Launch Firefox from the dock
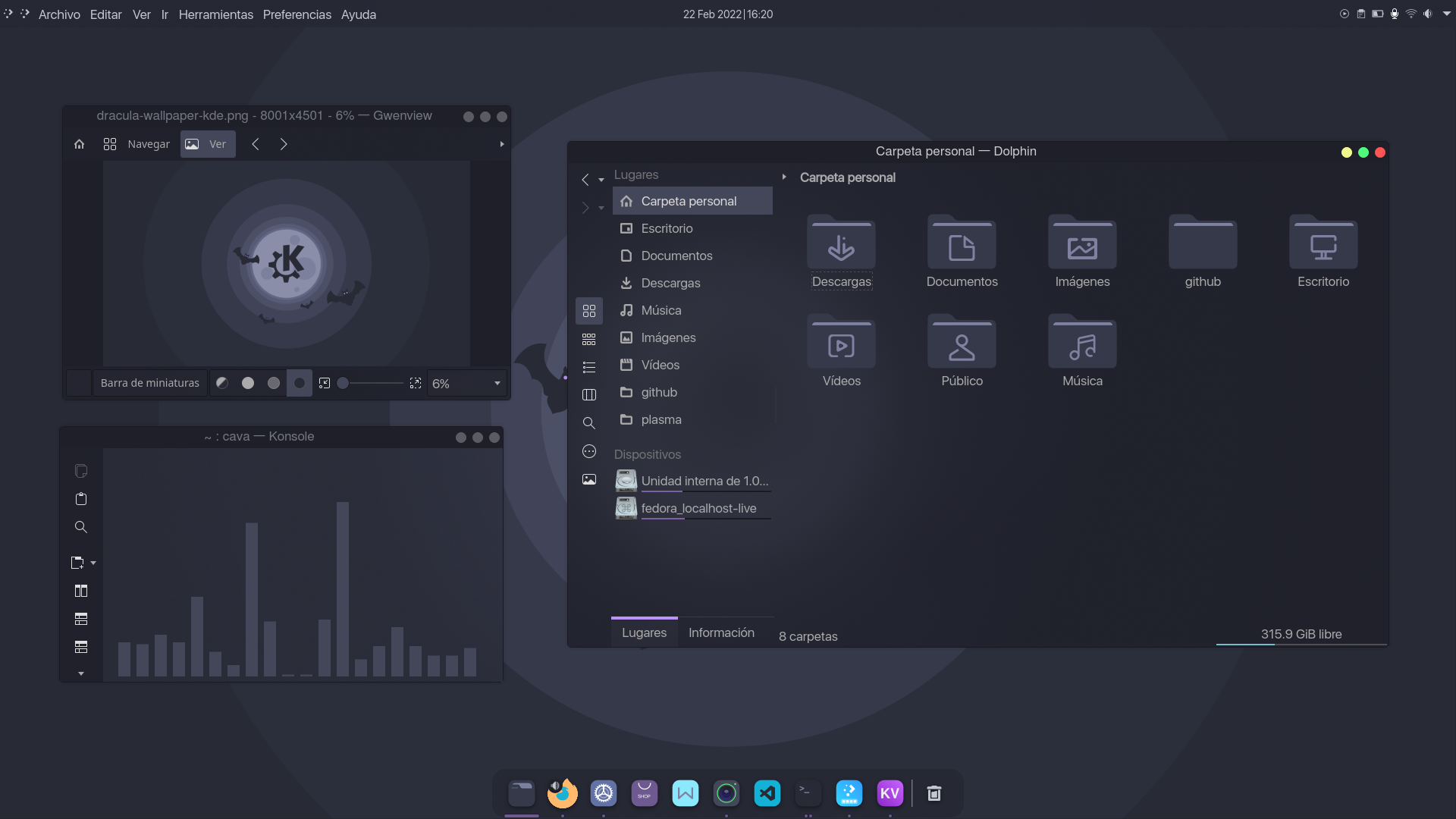Viewport: 1456px width, 819px height. coord(562,793)
